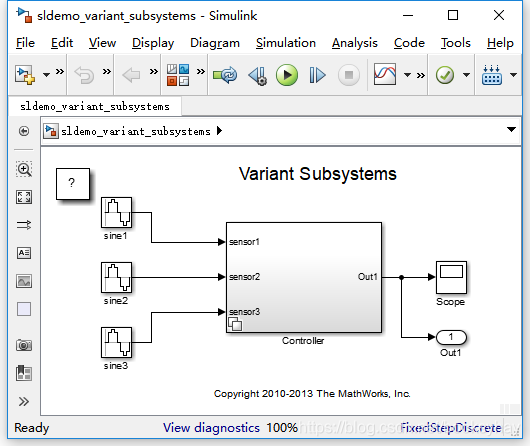Click the Step Back configure icon
530x446 pixels.
pyautogui.click(x=258, y=75)
